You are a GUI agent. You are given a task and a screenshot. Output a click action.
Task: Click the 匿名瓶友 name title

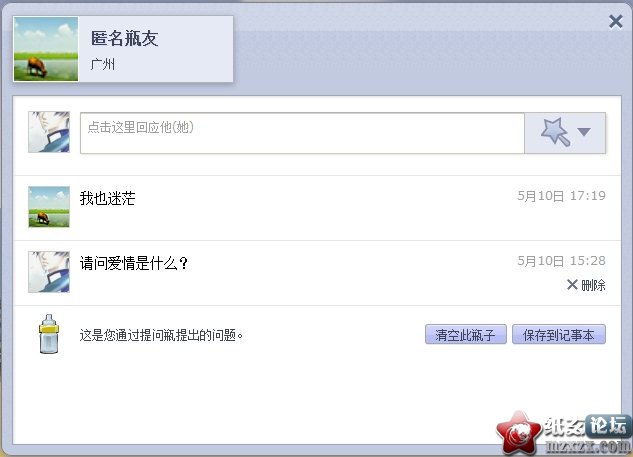124,38
